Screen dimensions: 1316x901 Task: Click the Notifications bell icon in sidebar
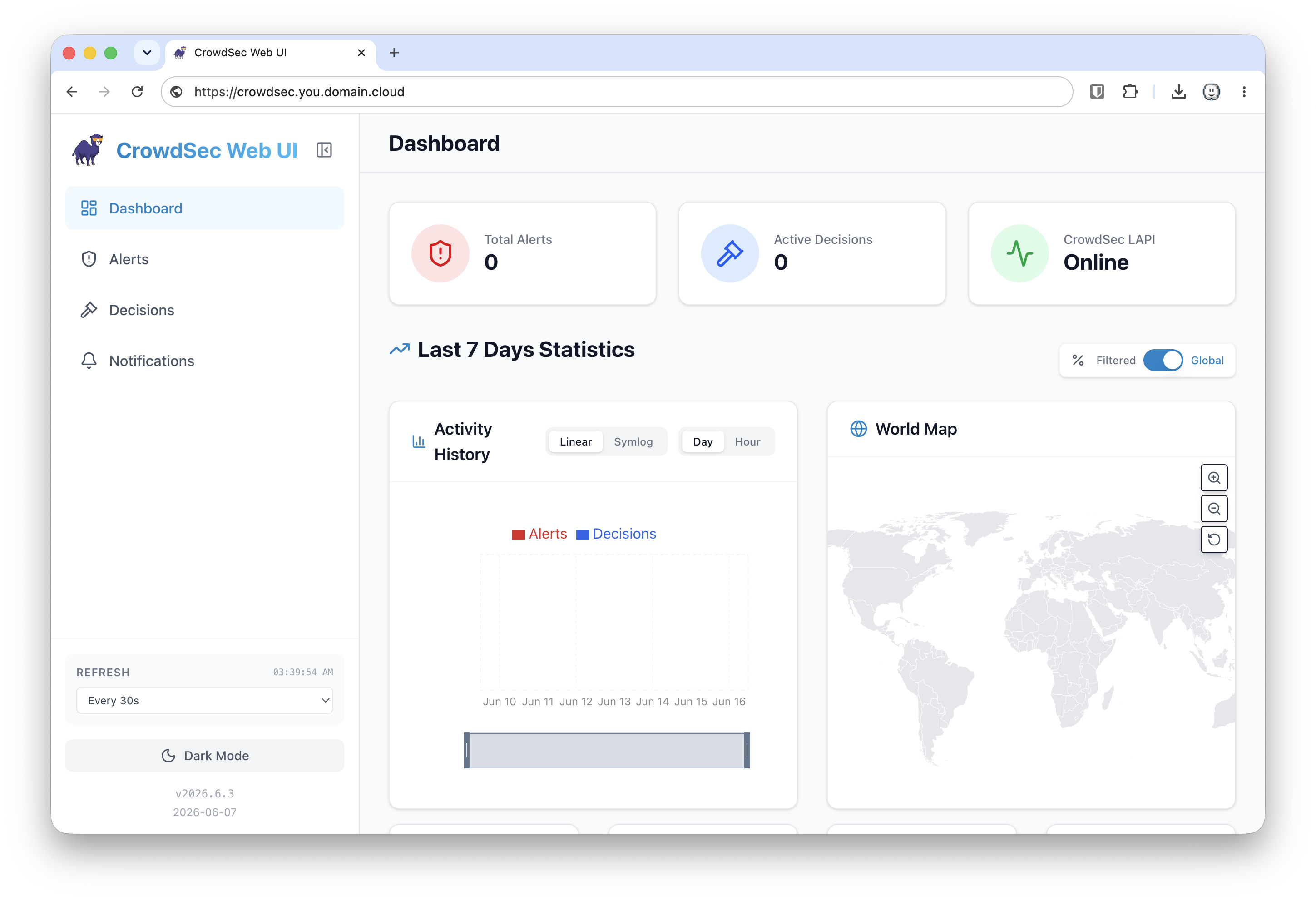point(89,361)
